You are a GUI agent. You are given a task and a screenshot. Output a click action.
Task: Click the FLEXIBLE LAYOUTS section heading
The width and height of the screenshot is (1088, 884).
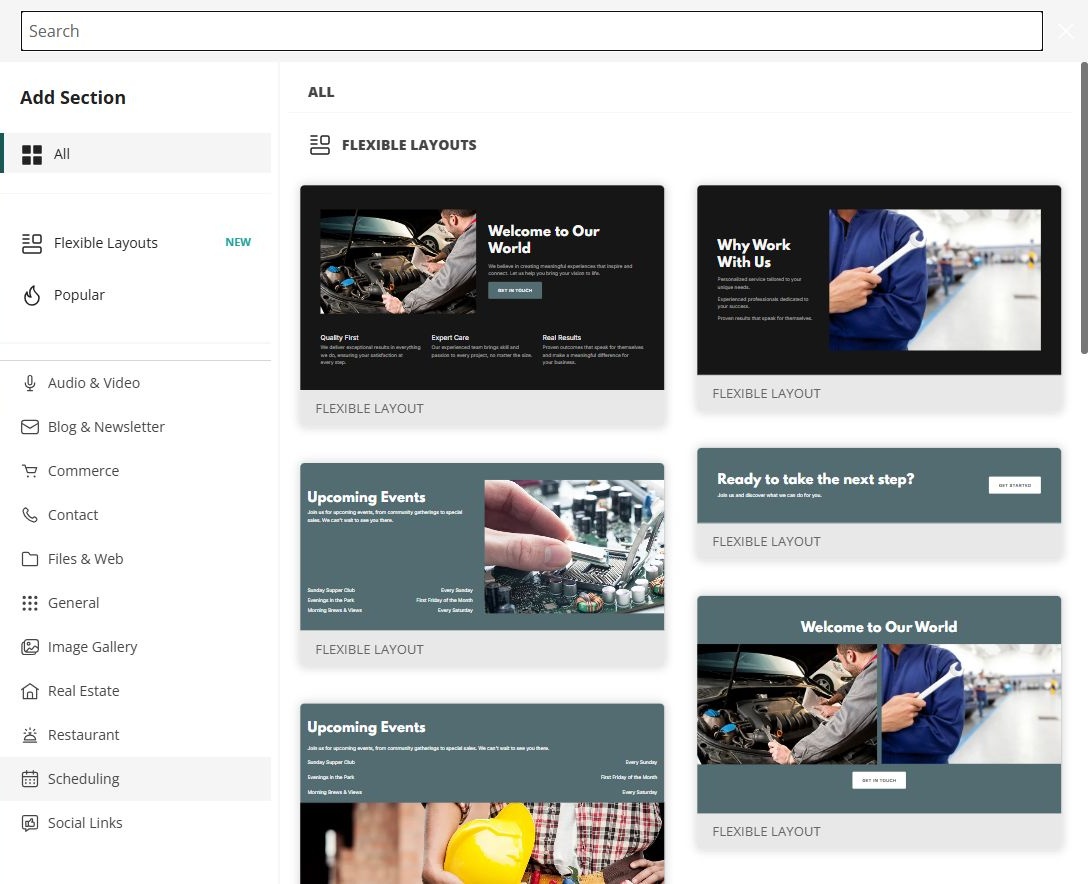point(409,145)
